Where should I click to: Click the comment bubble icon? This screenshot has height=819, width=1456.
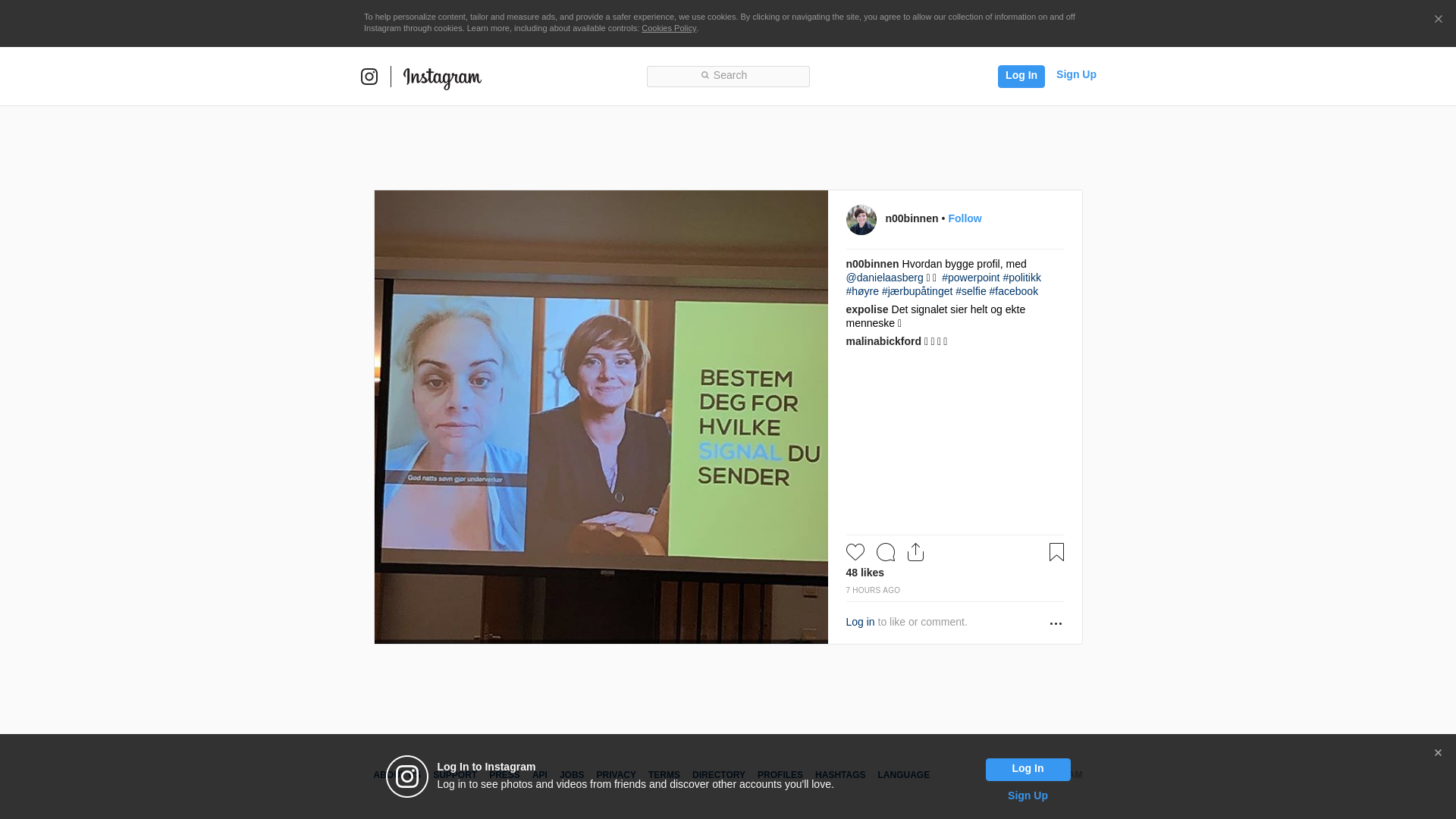885,552
